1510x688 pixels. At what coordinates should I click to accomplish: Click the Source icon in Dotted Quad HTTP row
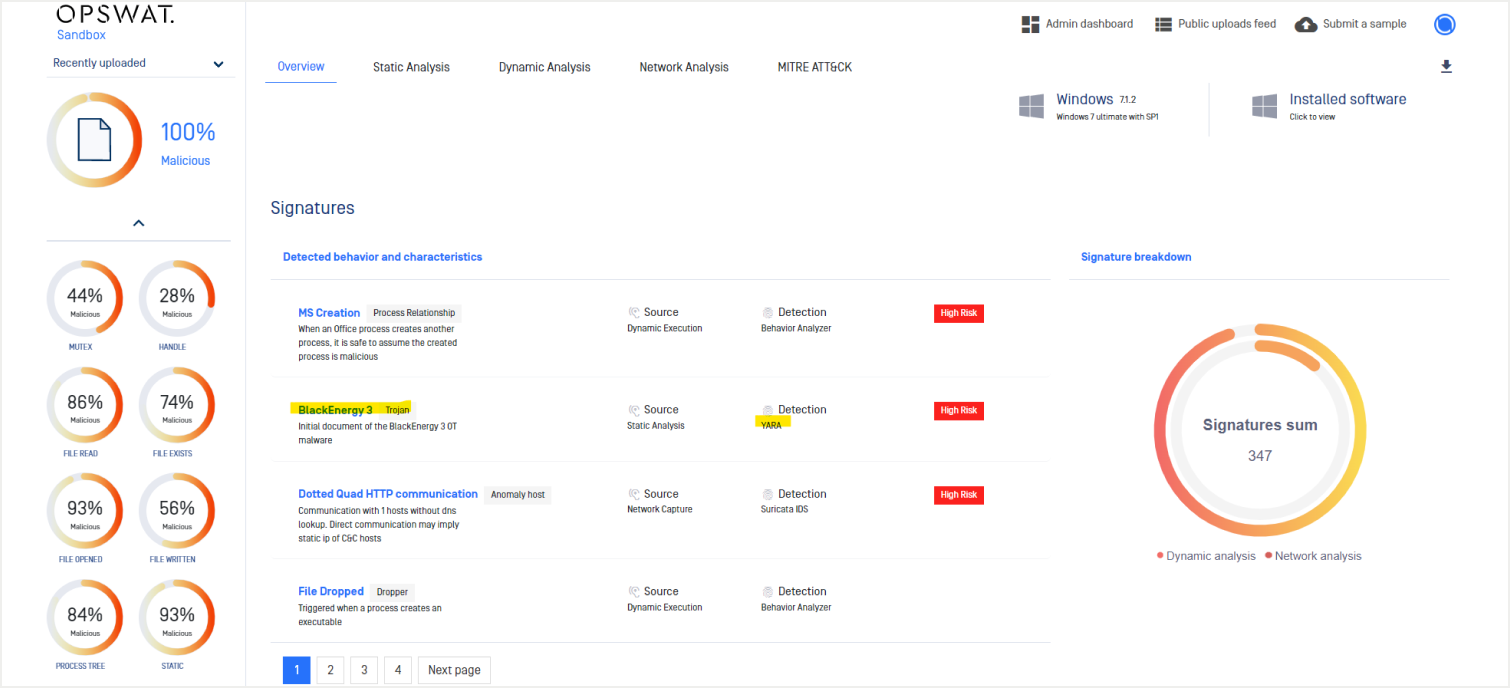(x=634, y=494)
